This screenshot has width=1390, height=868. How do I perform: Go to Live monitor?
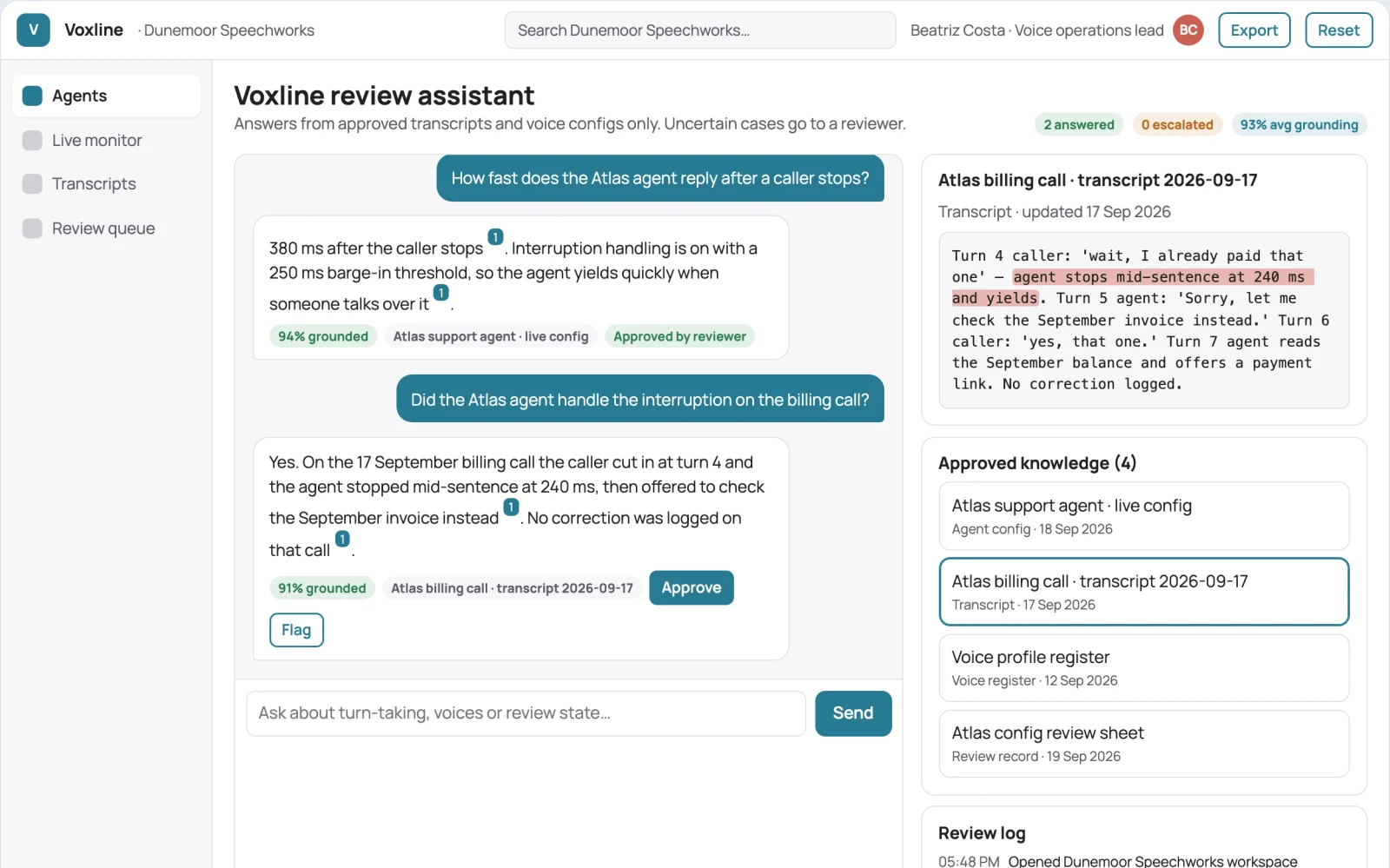click(x=107, y=141)
